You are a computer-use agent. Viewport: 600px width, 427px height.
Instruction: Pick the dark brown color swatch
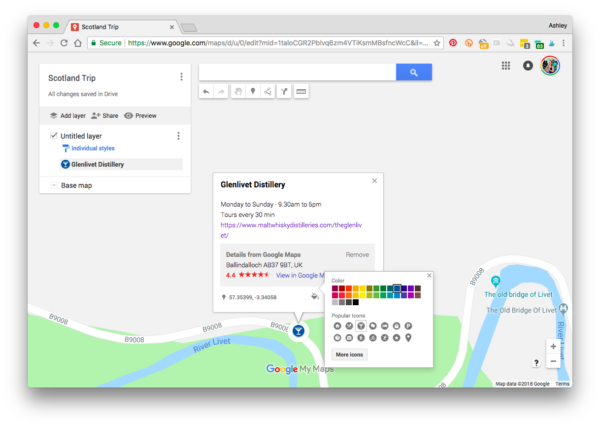[418, 288]
